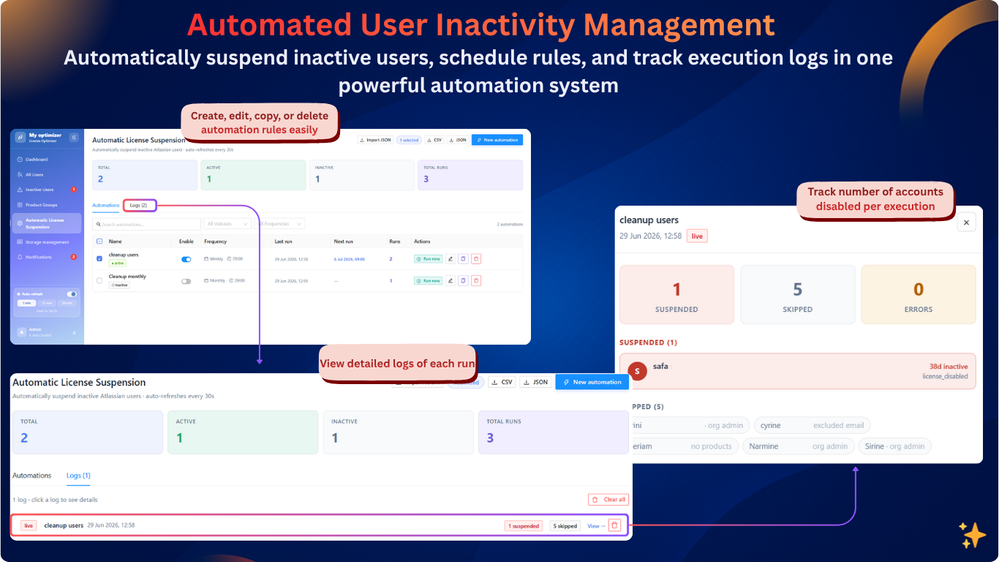Click the Admin profile avatar in sidebar

(22, 332)
